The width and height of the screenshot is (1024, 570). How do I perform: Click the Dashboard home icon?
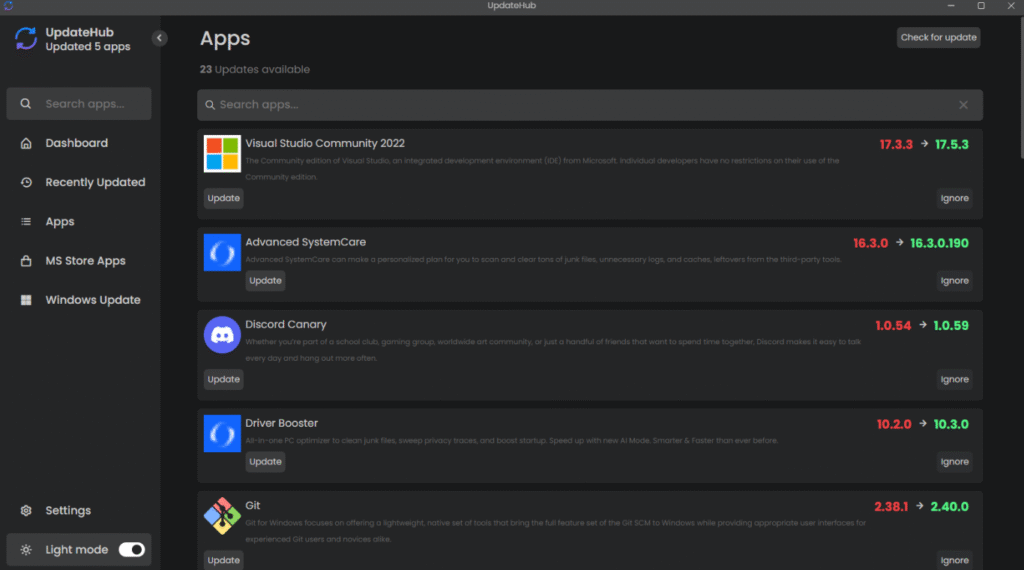(26, 143)
